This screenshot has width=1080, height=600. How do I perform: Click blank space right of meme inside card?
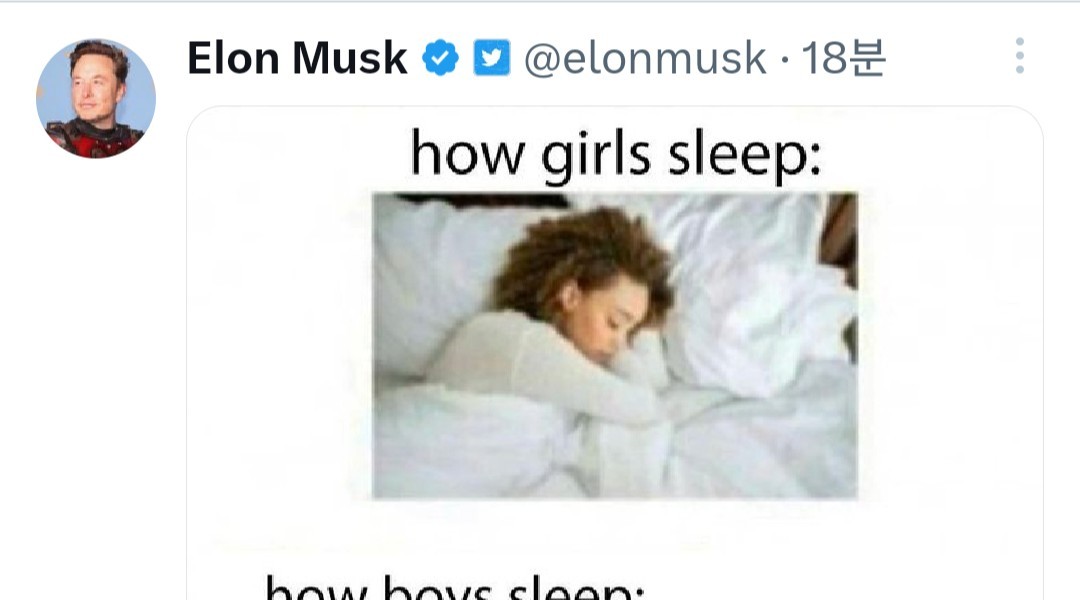point(951,344)
